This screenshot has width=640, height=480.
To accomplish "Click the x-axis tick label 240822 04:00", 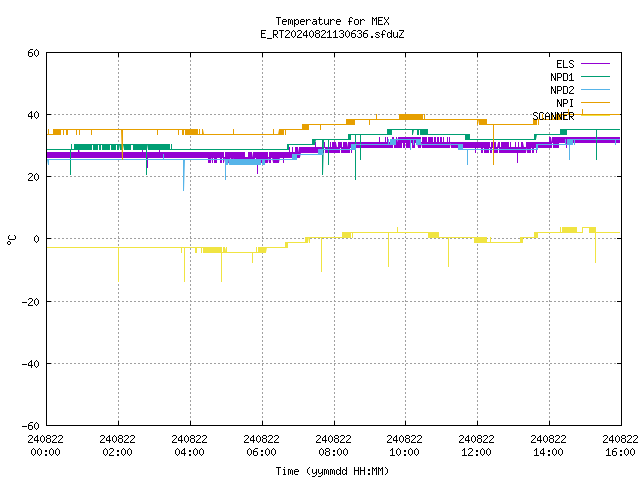I will point(189,446).
